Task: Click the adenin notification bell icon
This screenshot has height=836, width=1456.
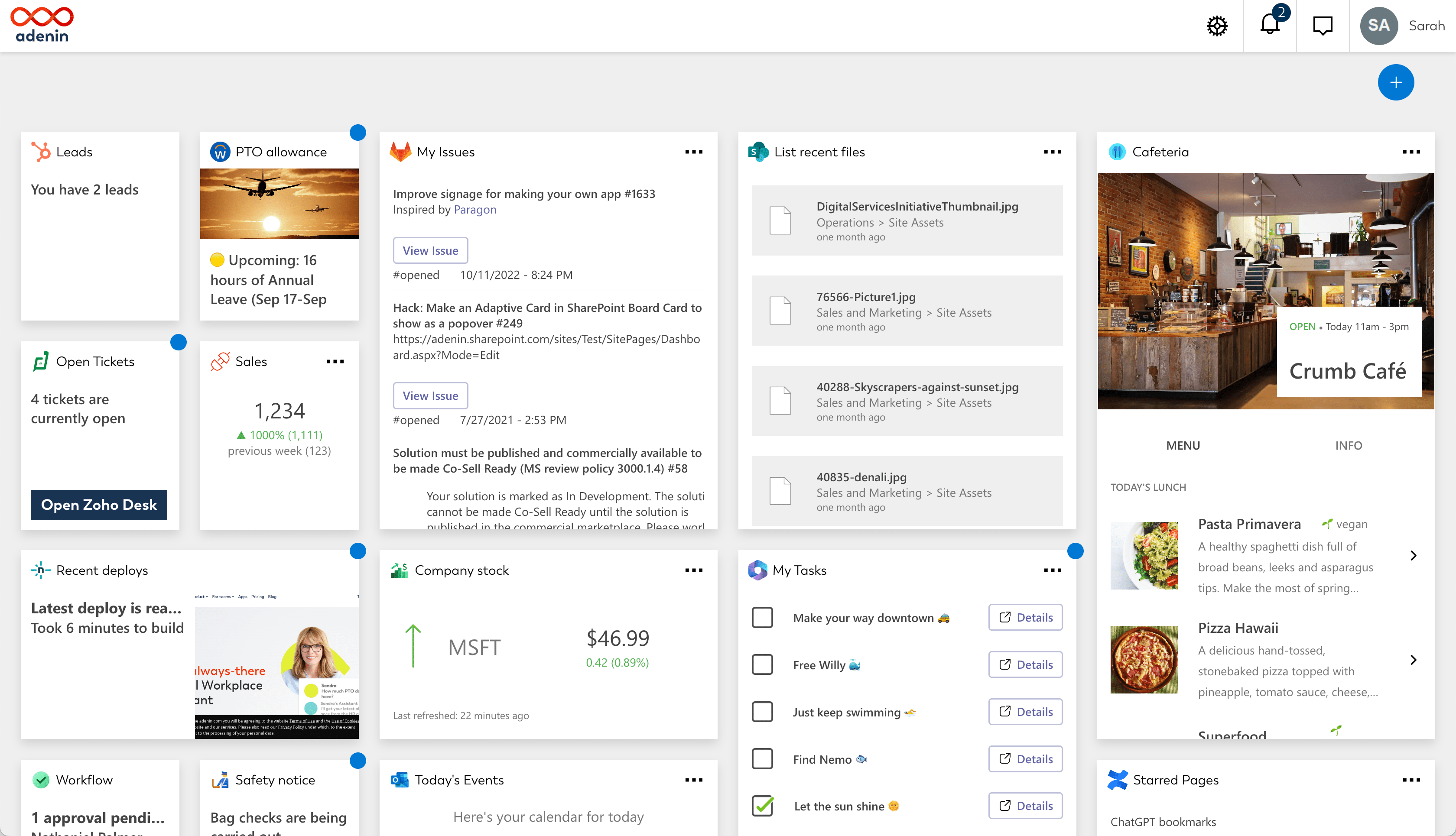Action: tap(1270, 25)
